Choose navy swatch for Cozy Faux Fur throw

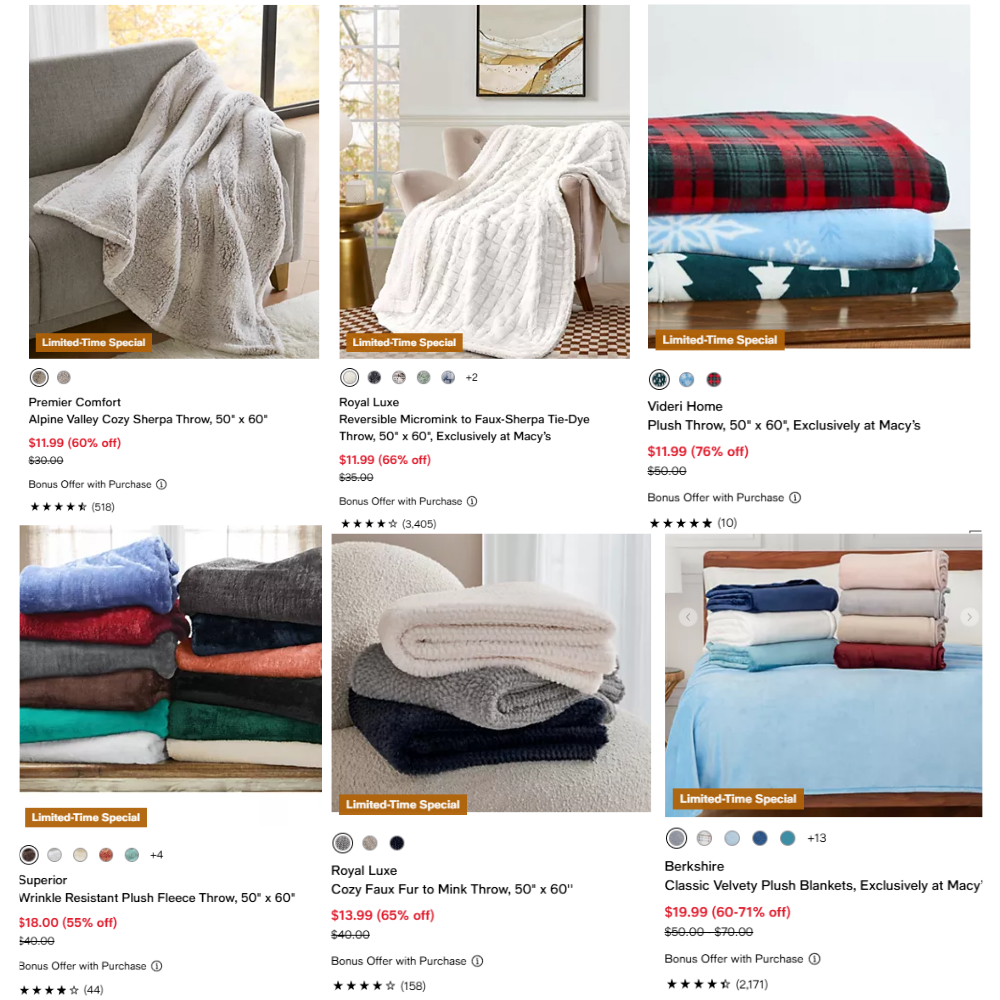click(x=397, y=843)
